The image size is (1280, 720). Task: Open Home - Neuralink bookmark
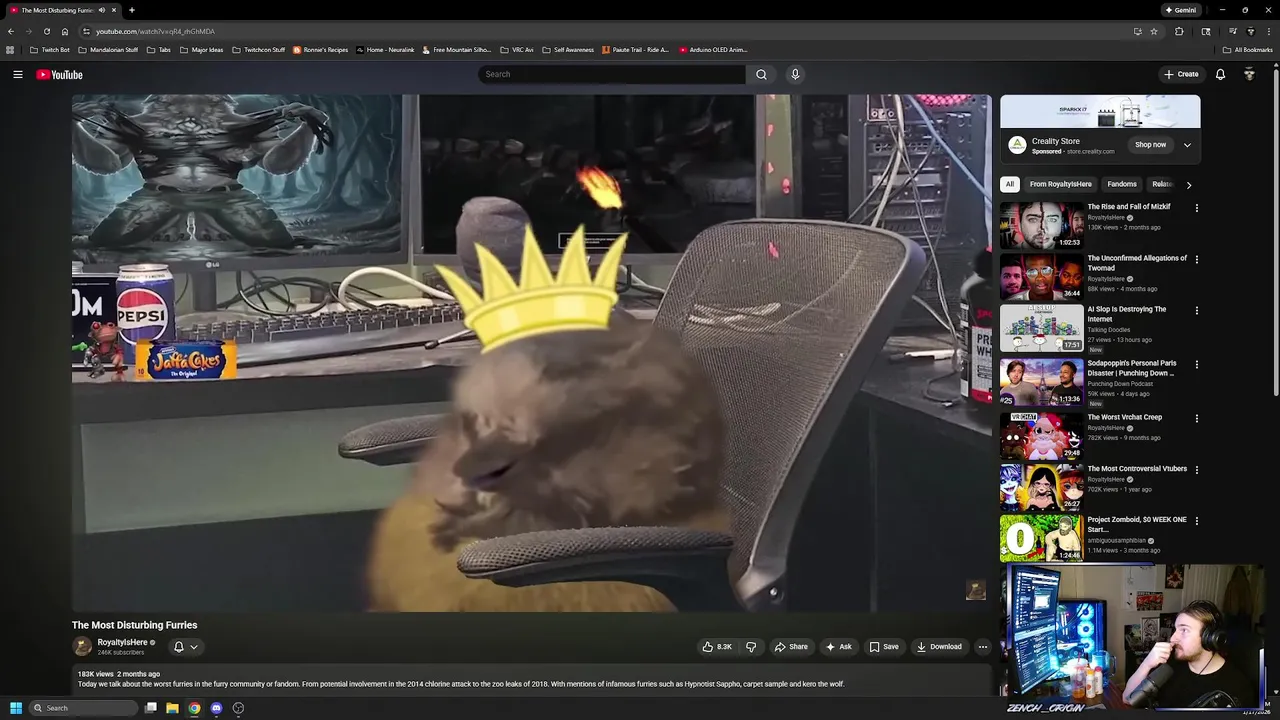click(385, 50)
